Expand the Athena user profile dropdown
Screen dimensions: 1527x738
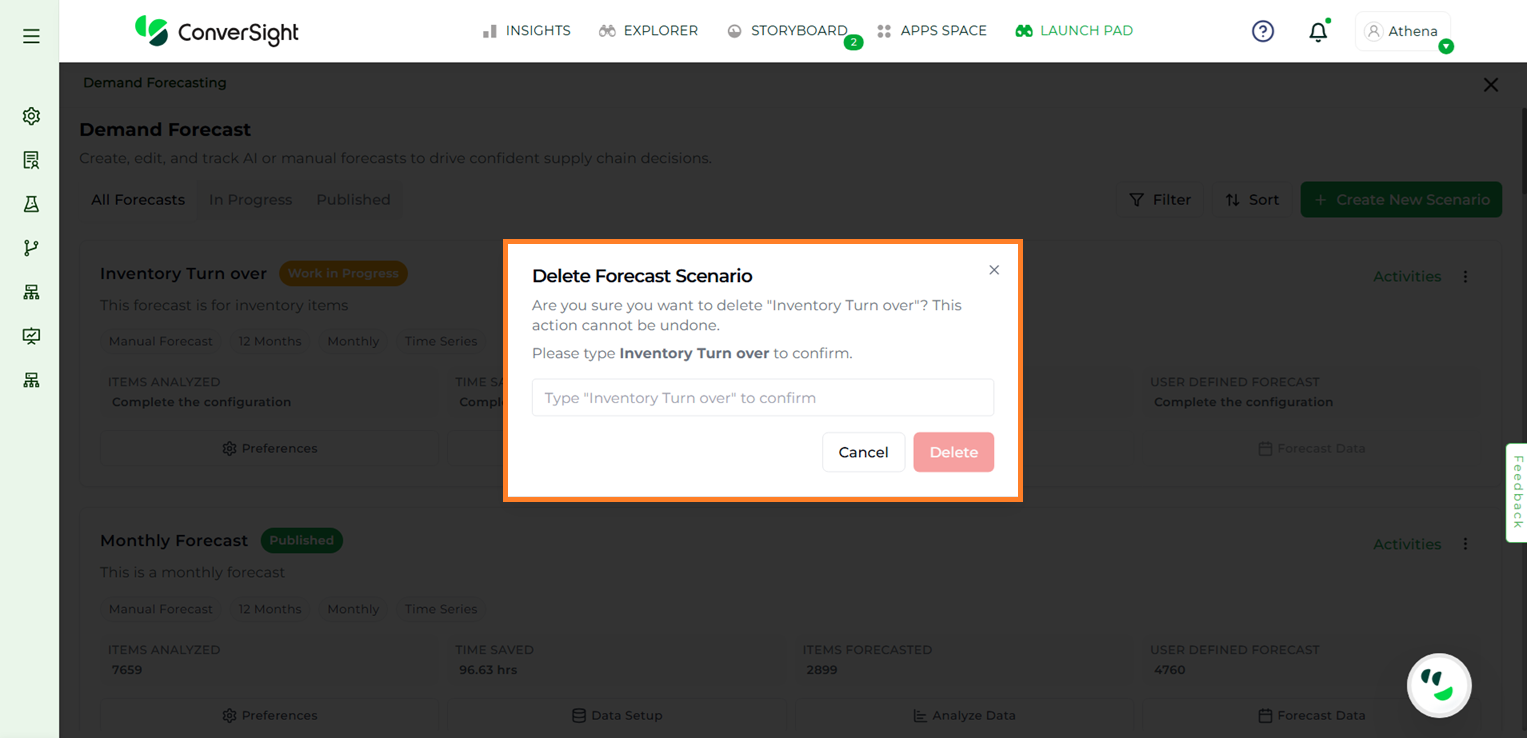coord(1403,31)
